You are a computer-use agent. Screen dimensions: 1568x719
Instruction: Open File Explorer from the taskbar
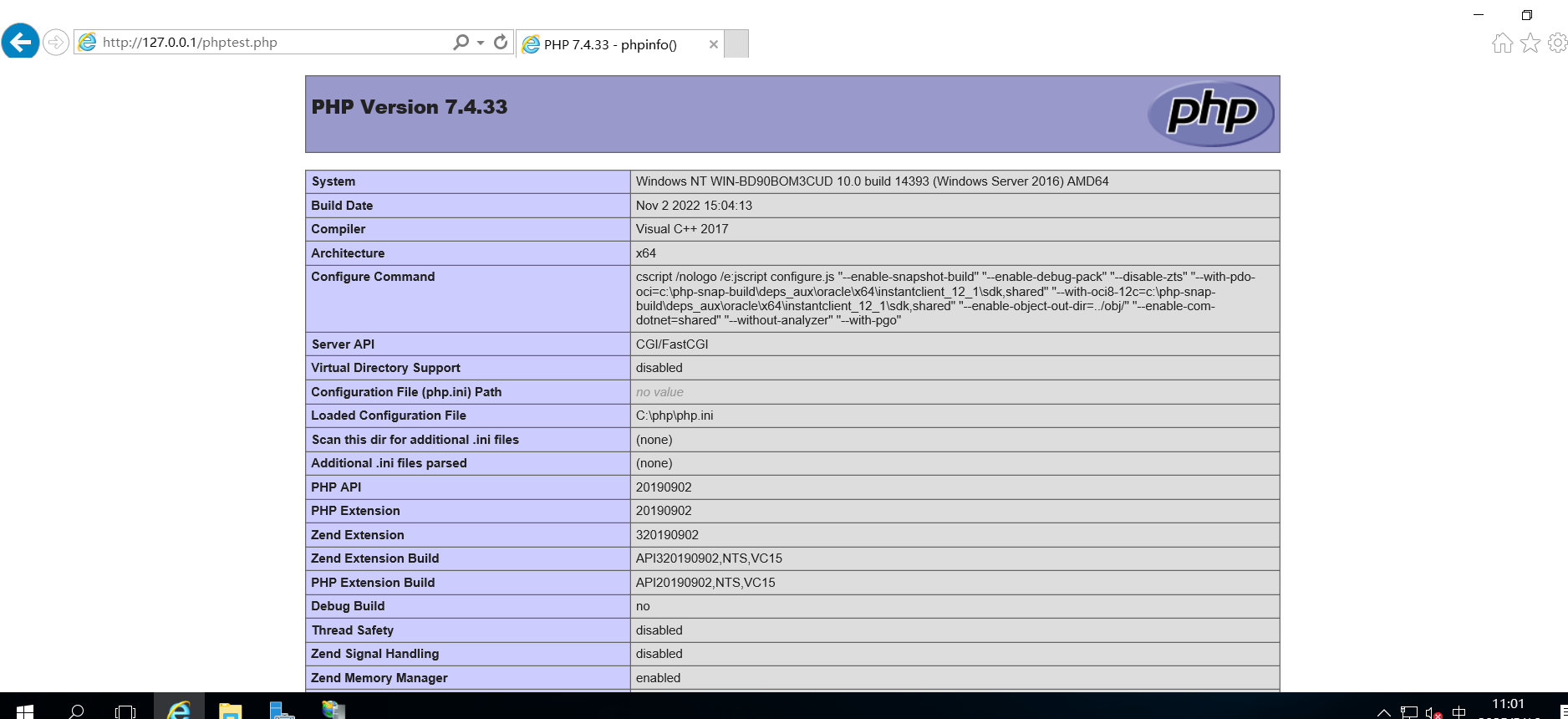pyautogui.click(x=231, y=711)
